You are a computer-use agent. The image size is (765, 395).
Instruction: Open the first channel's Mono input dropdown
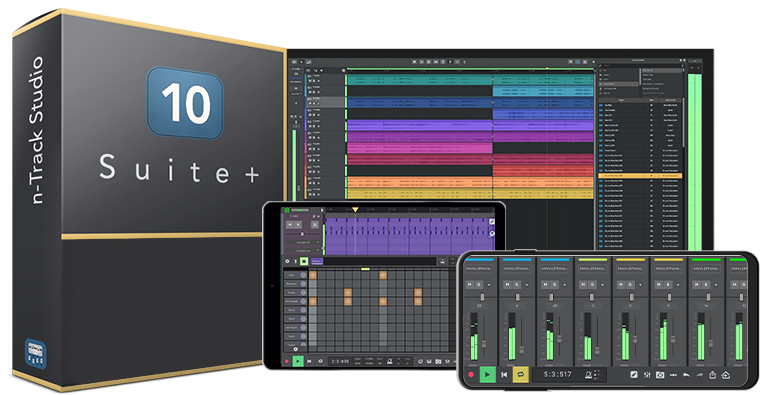point(479,269)
